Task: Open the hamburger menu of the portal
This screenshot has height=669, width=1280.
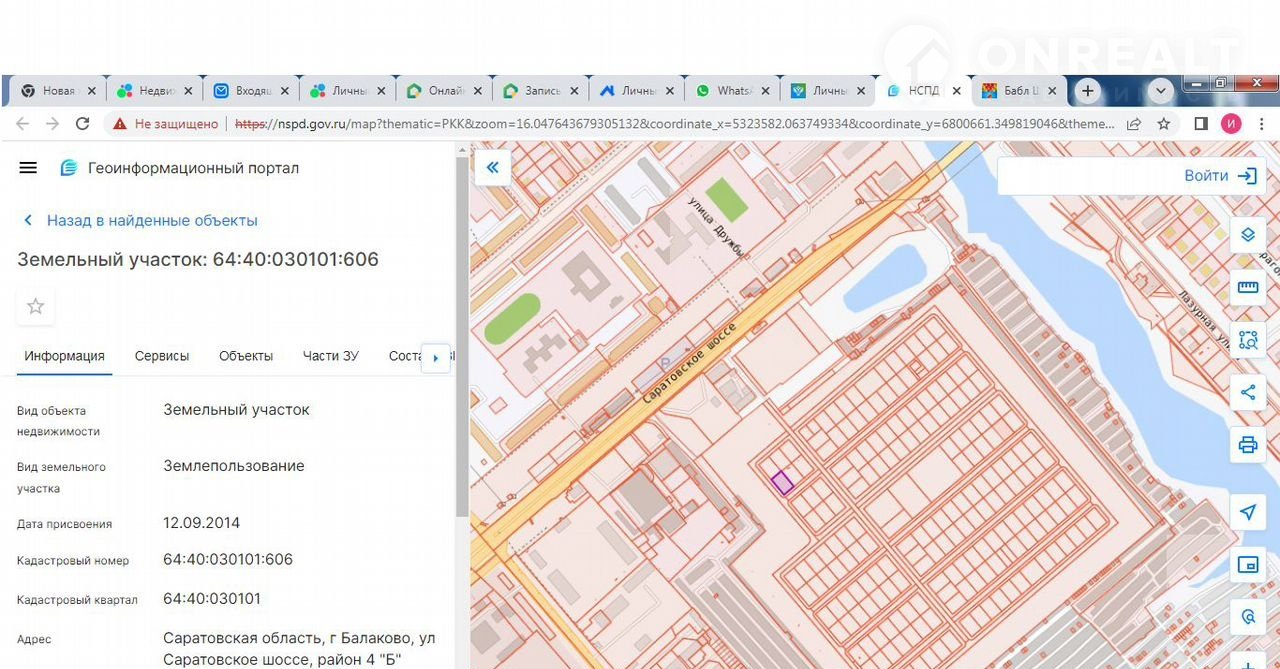Action: click(x=28, y=168)
